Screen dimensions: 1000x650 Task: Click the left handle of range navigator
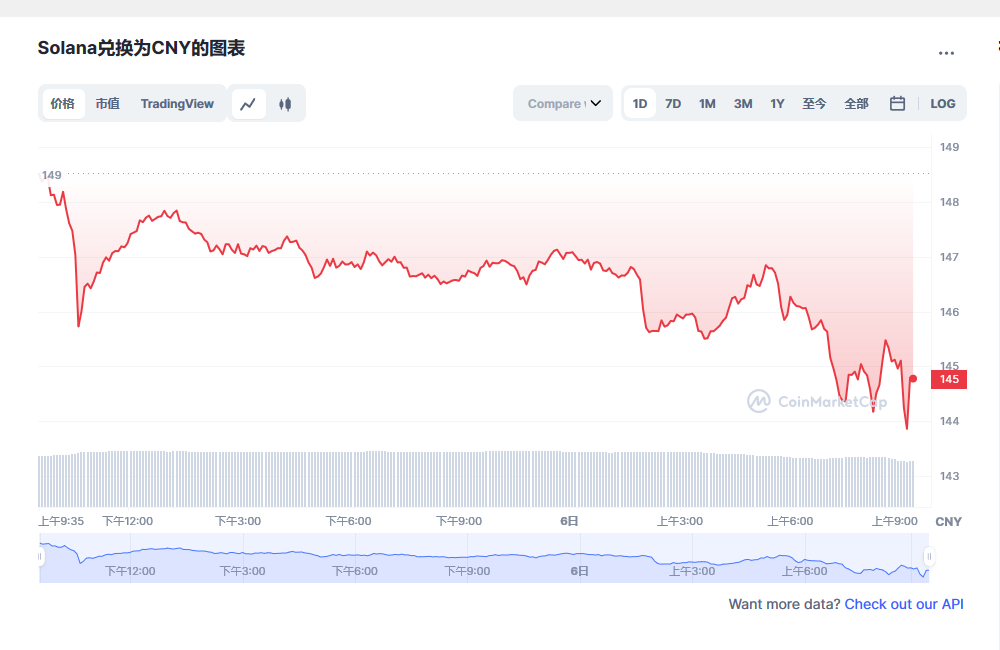40,557
